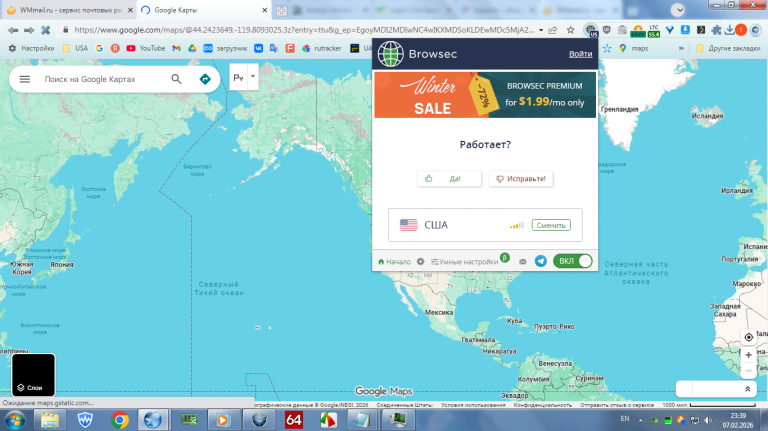
Task: Open Browsec settings gear icon
Action: point(420,262)
